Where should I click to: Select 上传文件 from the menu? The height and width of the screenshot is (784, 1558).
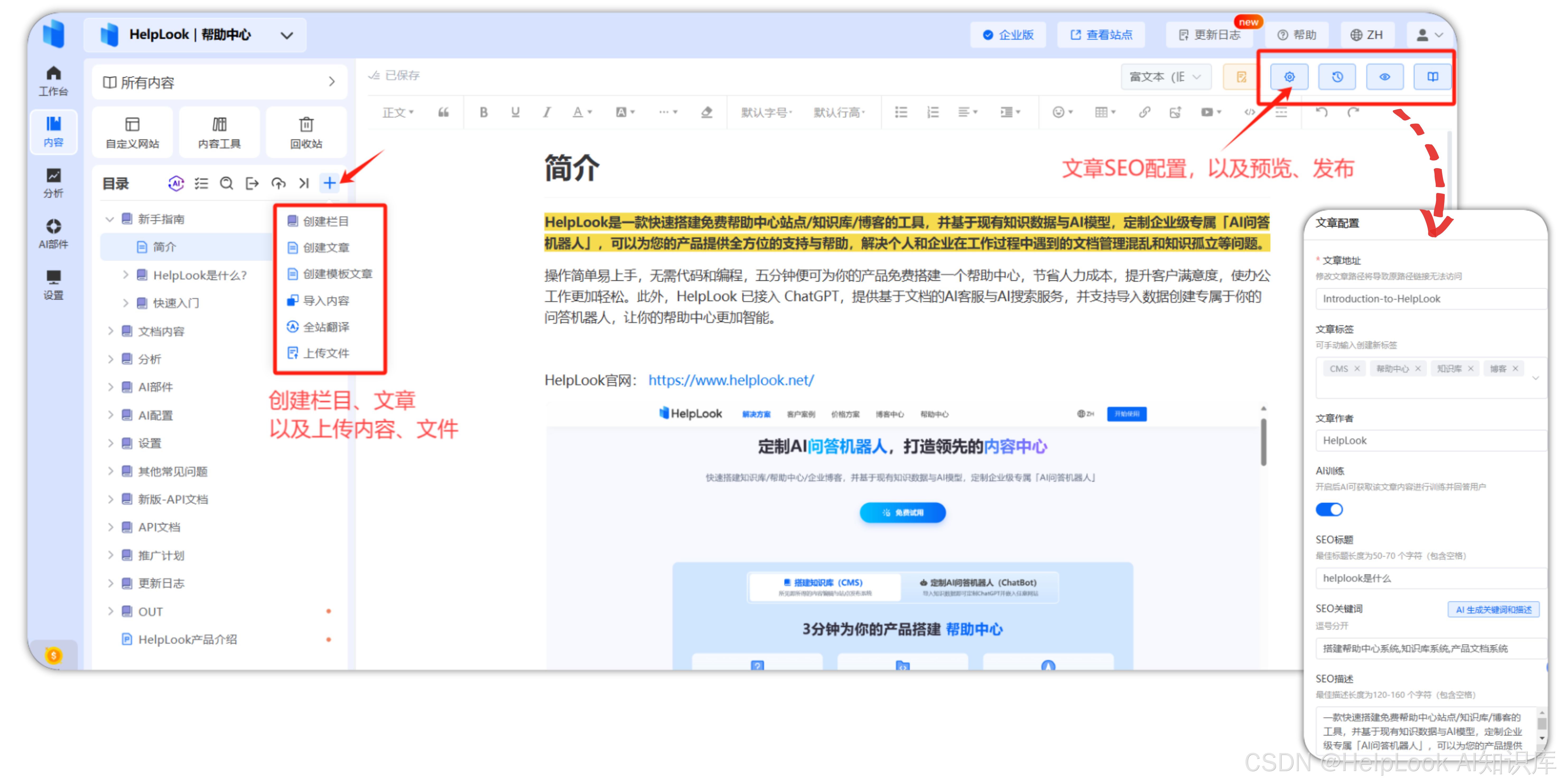[326, 353]
